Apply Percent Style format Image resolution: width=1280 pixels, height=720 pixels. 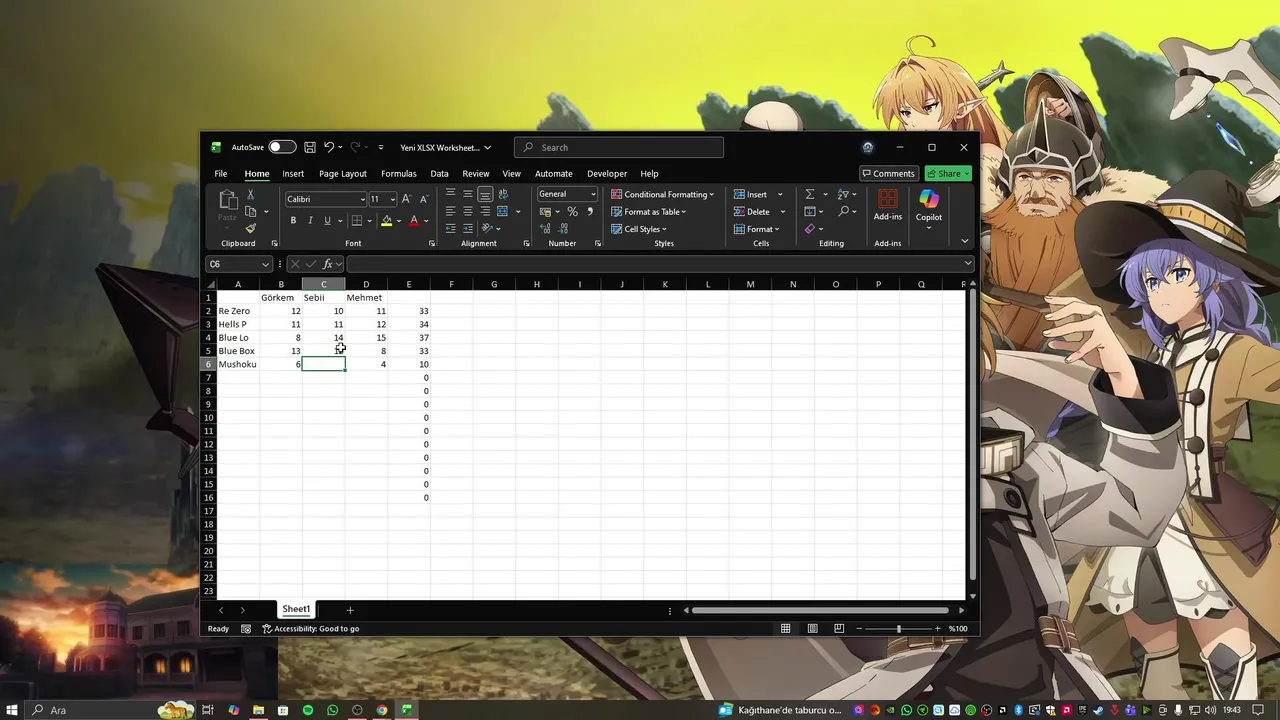pyautogui.click(x=572, y=212)
